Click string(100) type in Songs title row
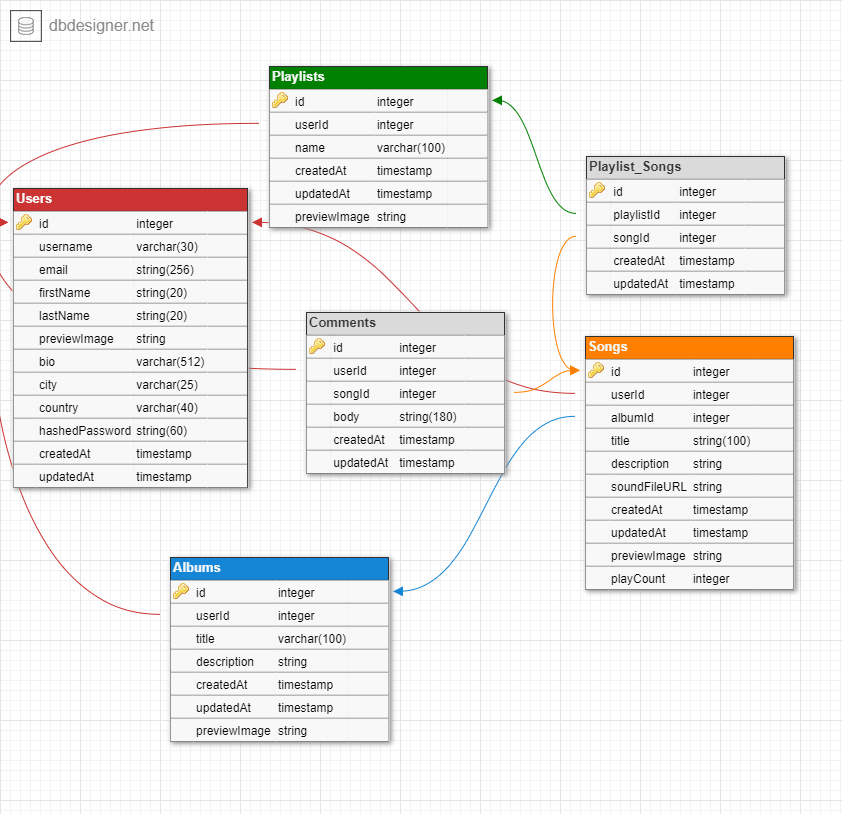This screenshot has width=842, height=814. [722, 441]
